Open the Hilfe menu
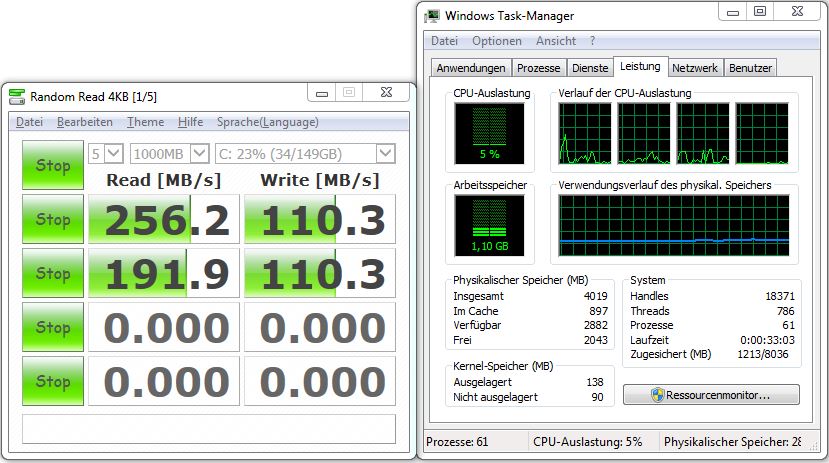The width and height of the screenshot is (829, 463). 190,122
